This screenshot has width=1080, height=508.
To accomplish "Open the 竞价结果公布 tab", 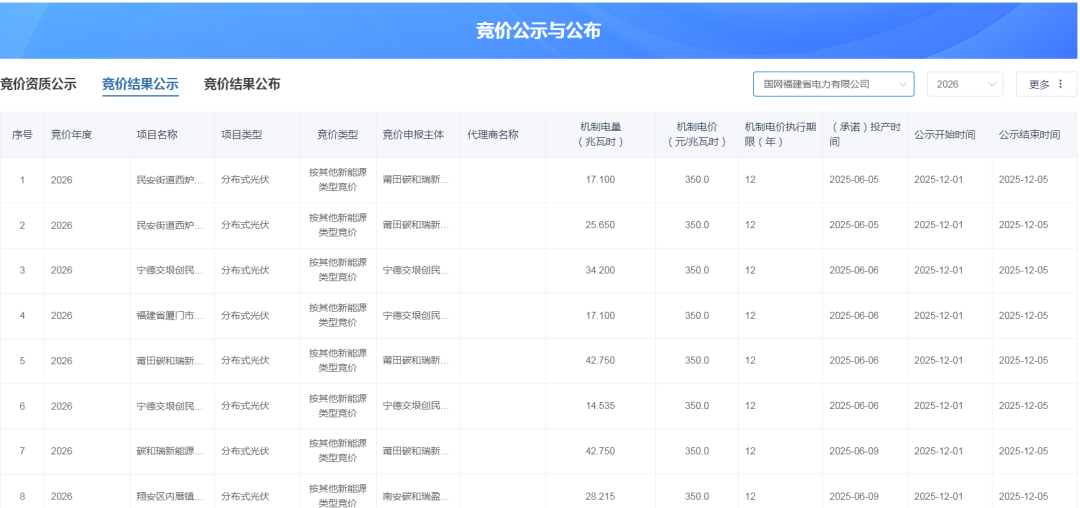I will tap(242, 84).
